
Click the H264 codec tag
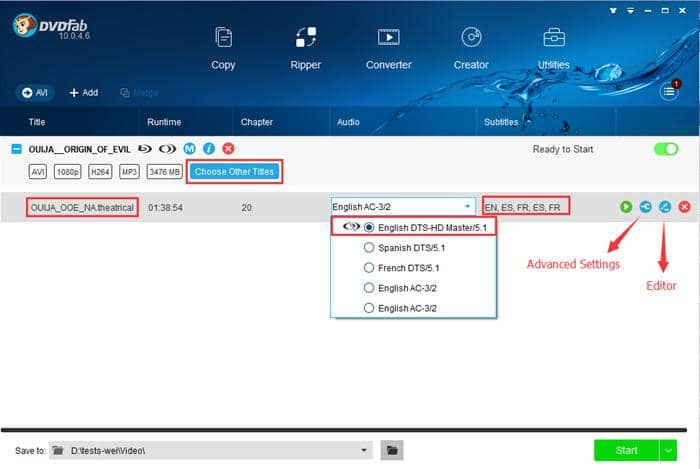tap(100, 172)
